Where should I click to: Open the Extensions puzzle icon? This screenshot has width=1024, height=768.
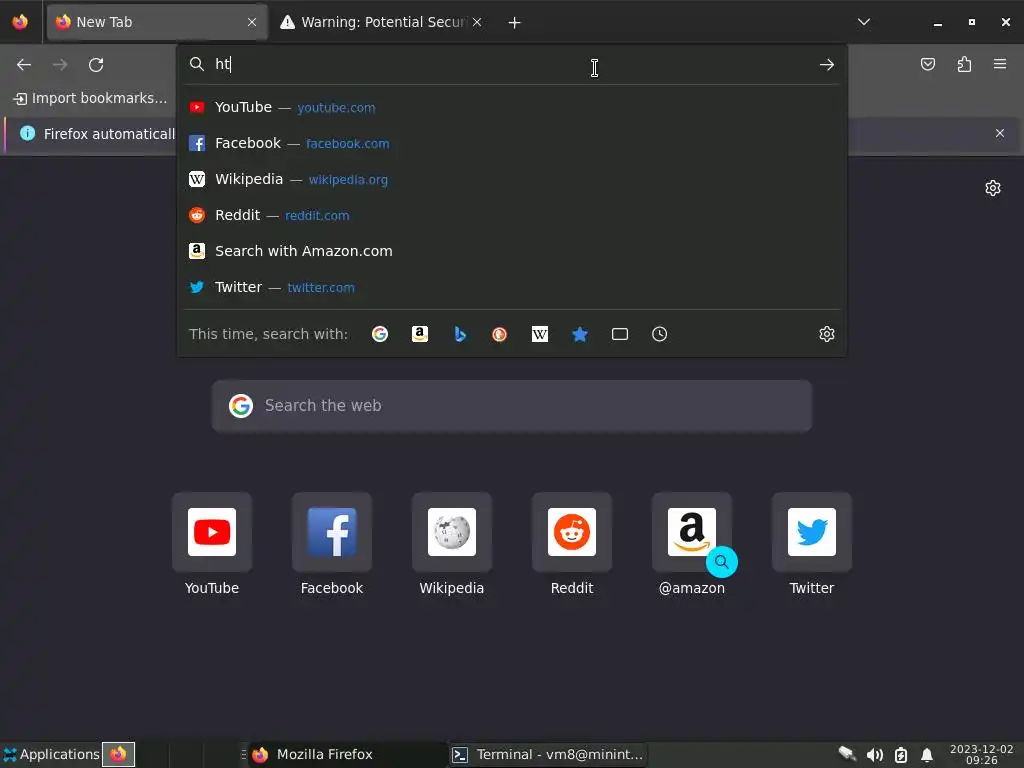(964, 64)
